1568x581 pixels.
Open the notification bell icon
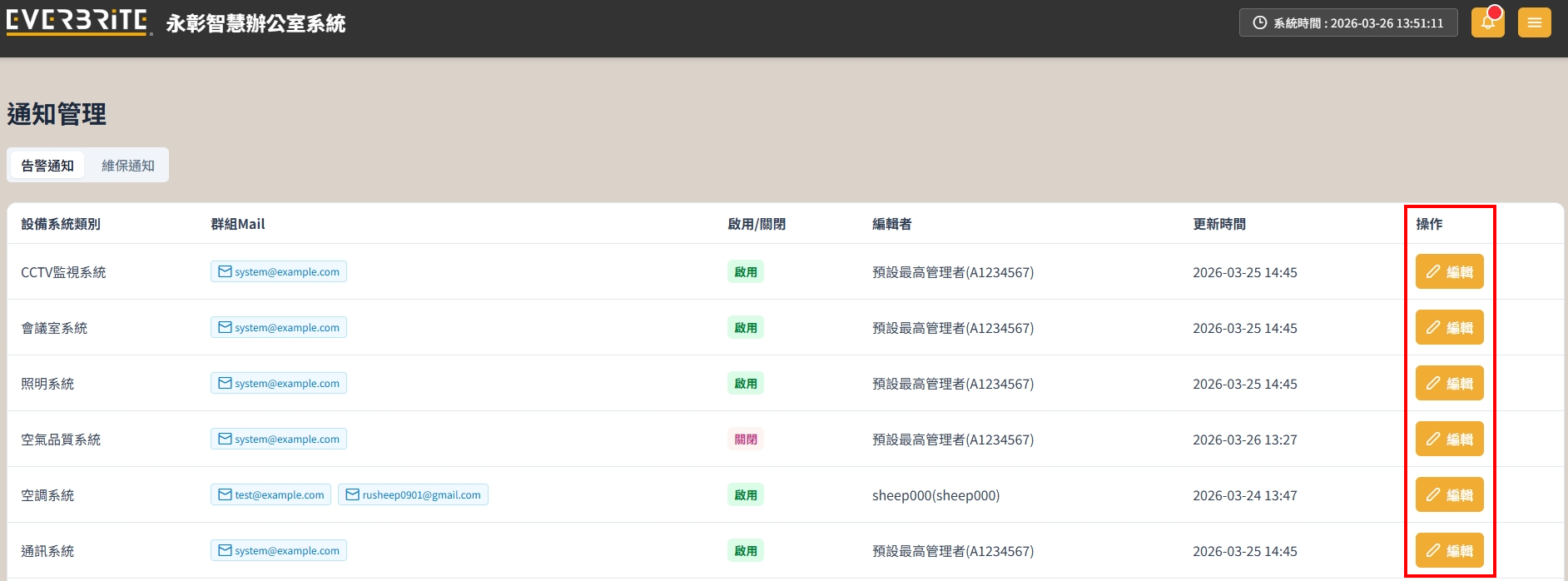(1487, 22)
